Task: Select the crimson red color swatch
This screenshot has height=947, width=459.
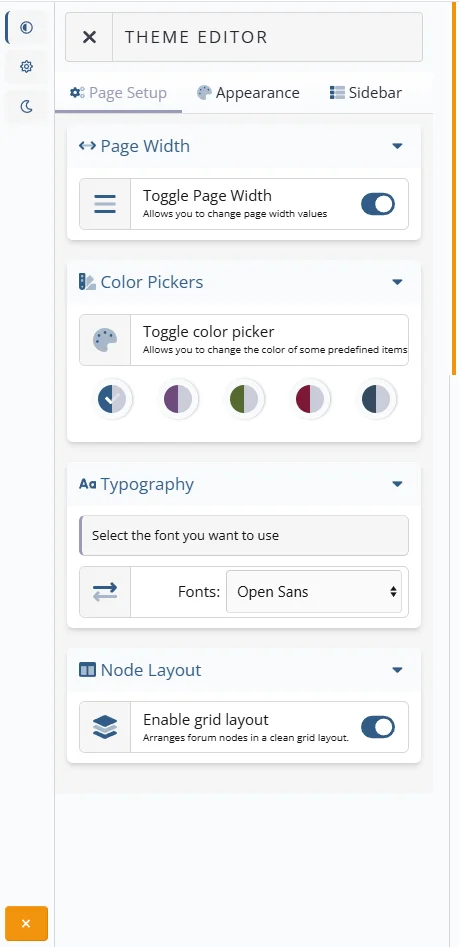Action: point(310,399)
